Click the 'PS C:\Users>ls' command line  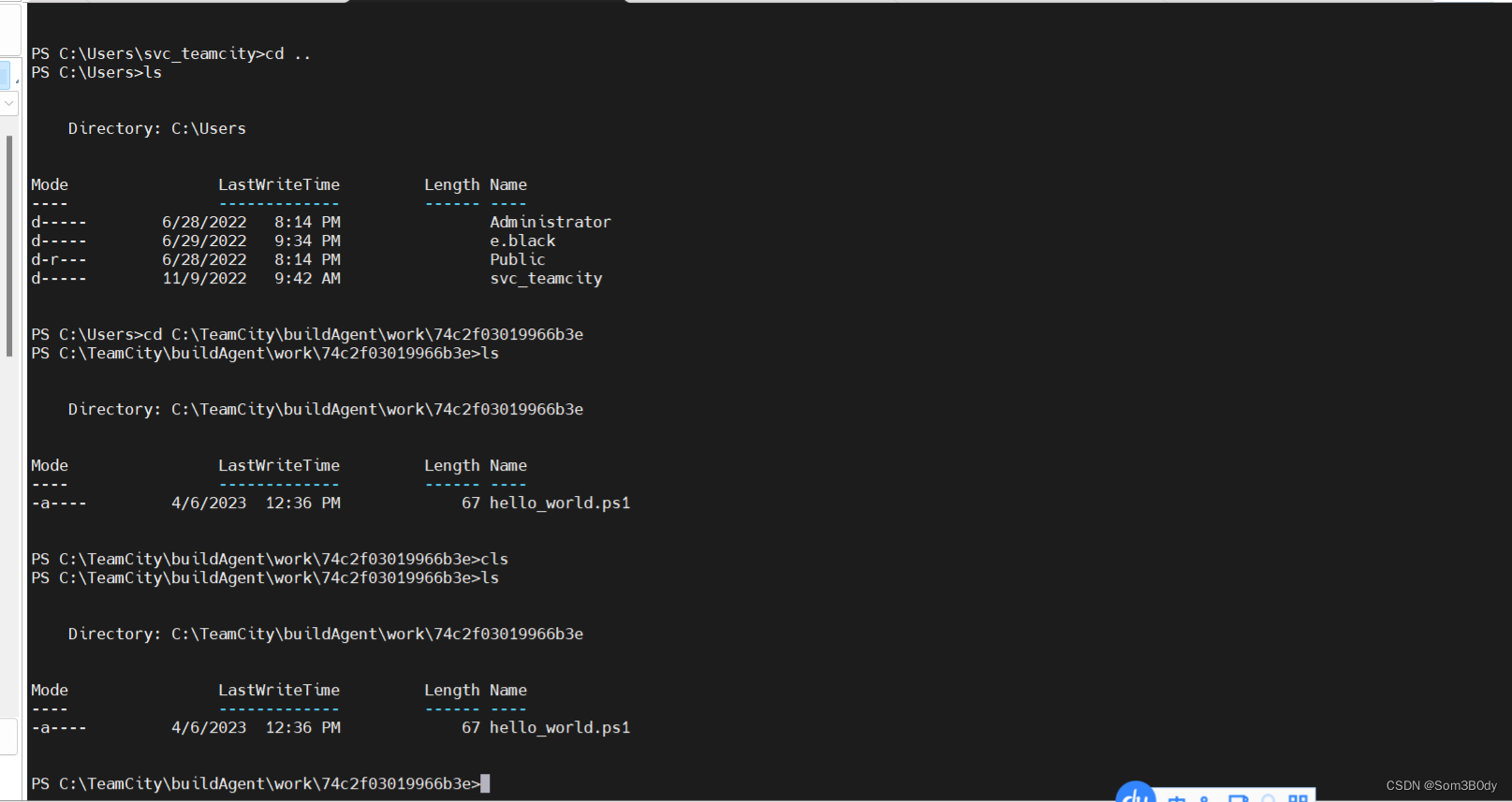95,72
